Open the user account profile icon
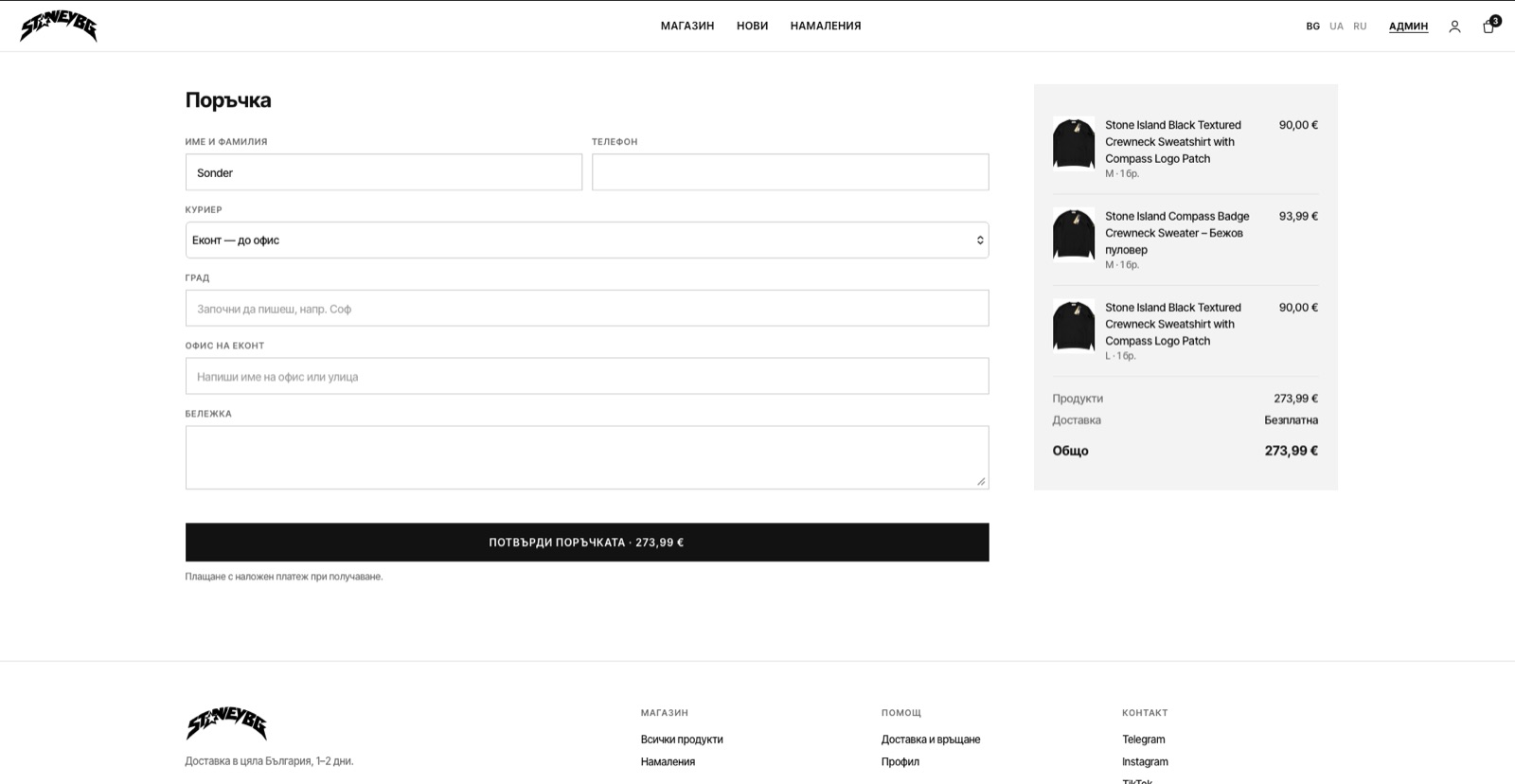 1454,27
